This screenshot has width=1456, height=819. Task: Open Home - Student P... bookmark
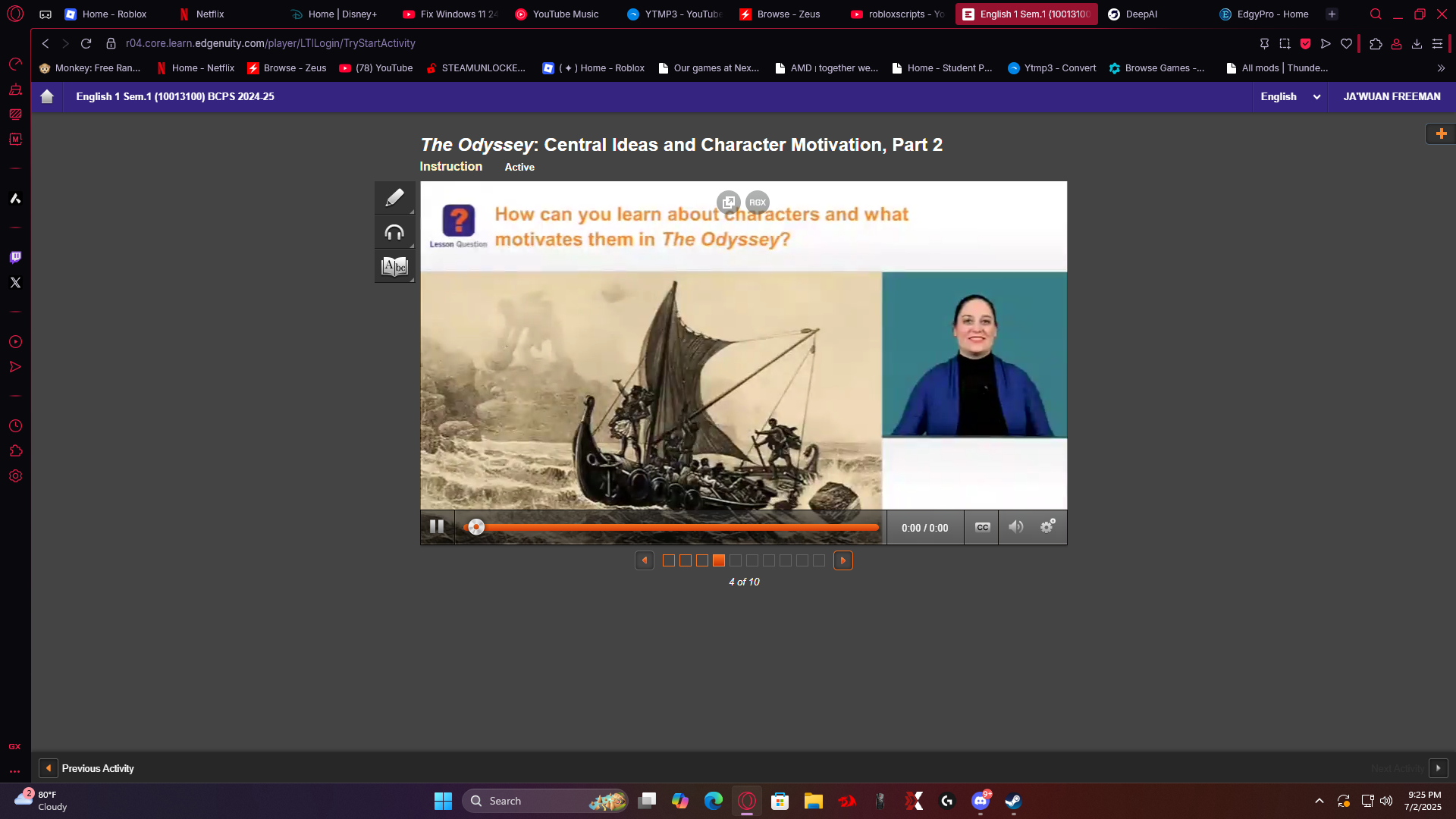pyautogui.click(x=942, y=68)
